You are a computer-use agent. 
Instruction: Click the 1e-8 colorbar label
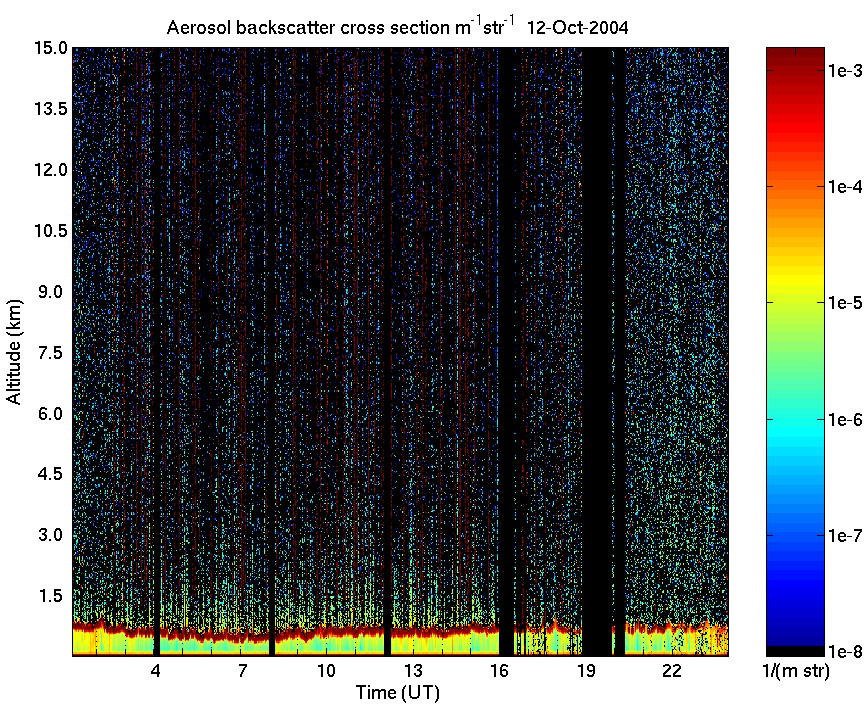coord(845,652)
